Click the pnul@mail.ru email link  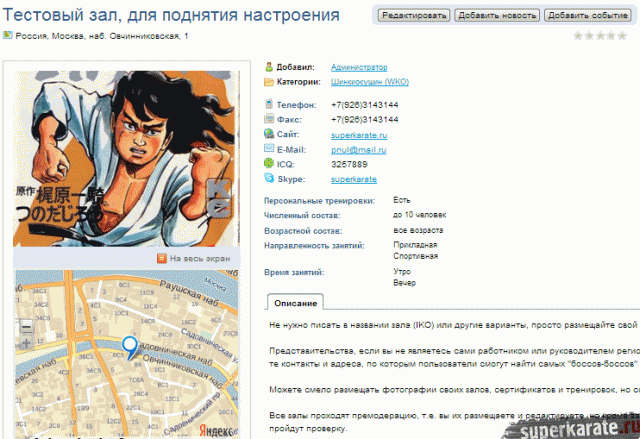click(x=358, y=150)
